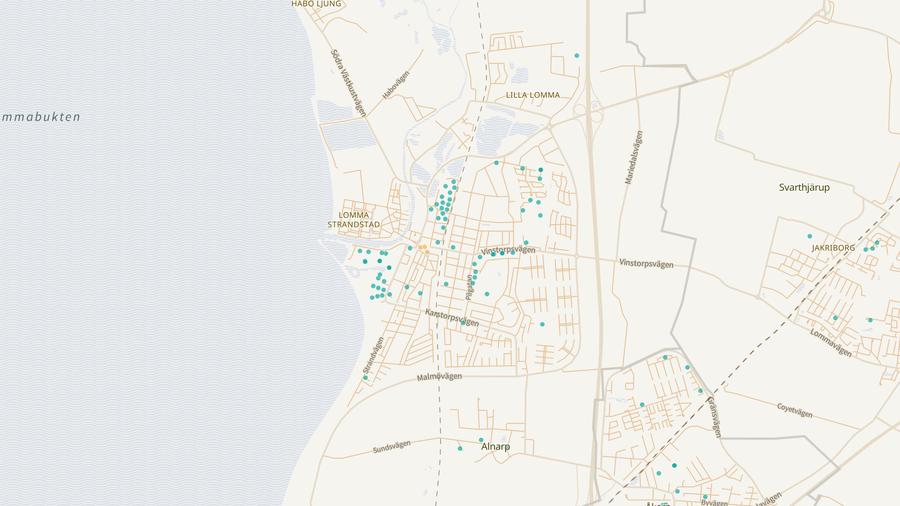
Task: Click the teal marker northeast of Lilla Lomma
Action: pyautogui.click(x=577, y=55)
